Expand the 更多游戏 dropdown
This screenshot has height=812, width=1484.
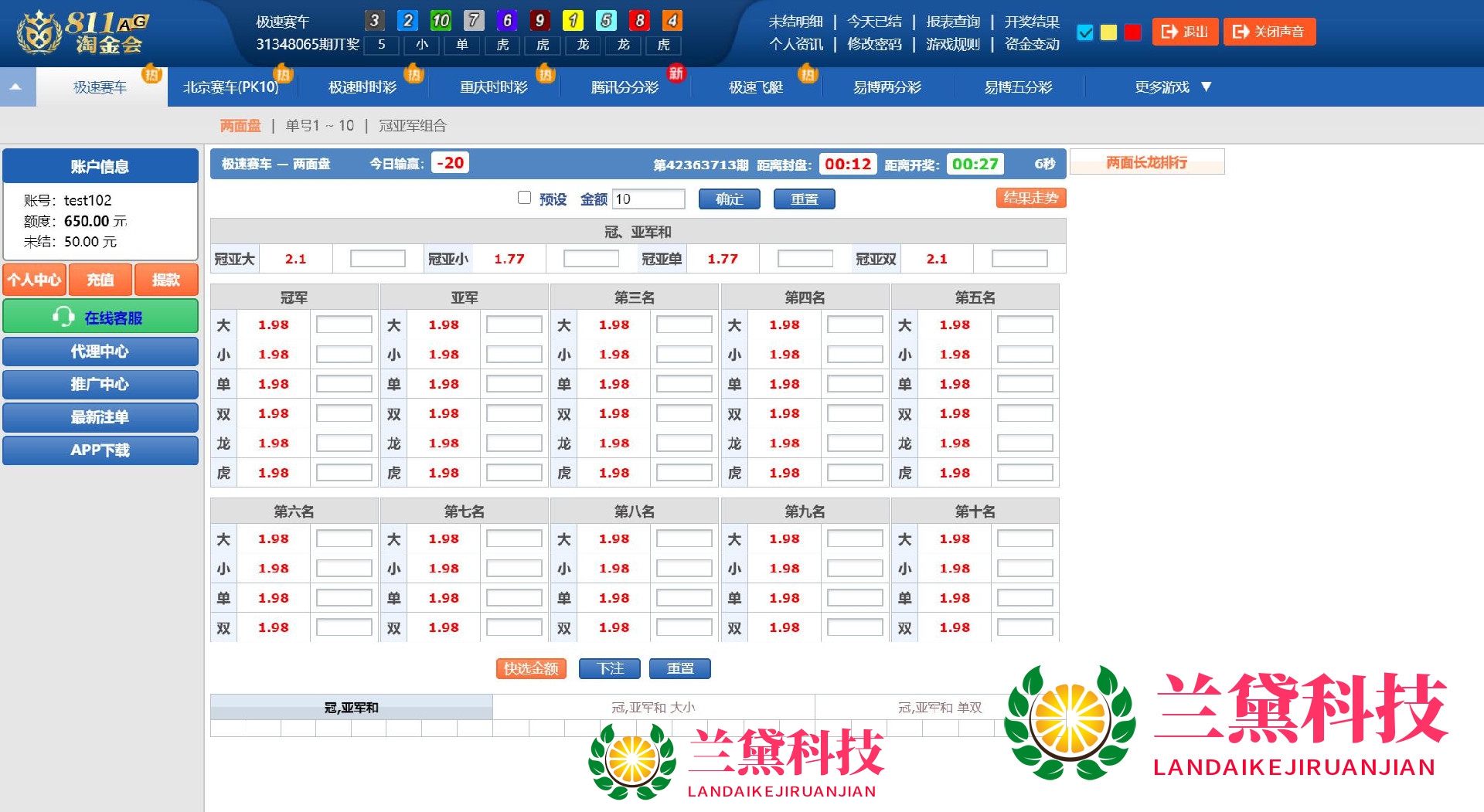(1173, 87)
